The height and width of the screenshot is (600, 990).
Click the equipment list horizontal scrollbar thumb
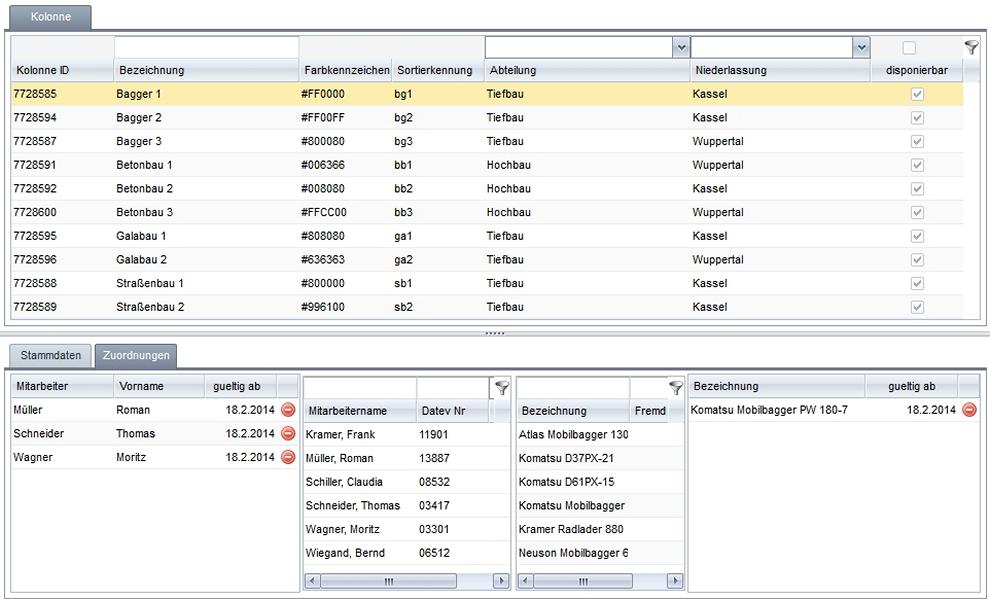pos(583,581)
